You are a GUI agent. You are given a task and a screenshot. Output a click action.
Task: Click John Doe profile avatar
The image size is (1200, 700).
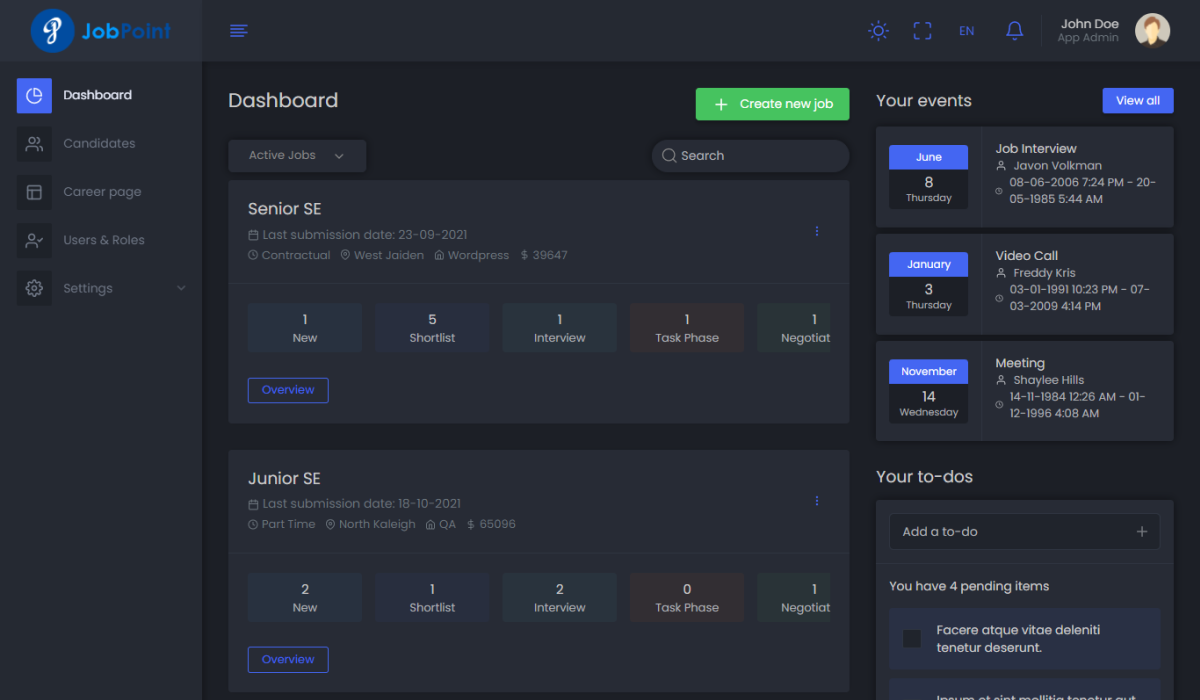[1152, 31]
